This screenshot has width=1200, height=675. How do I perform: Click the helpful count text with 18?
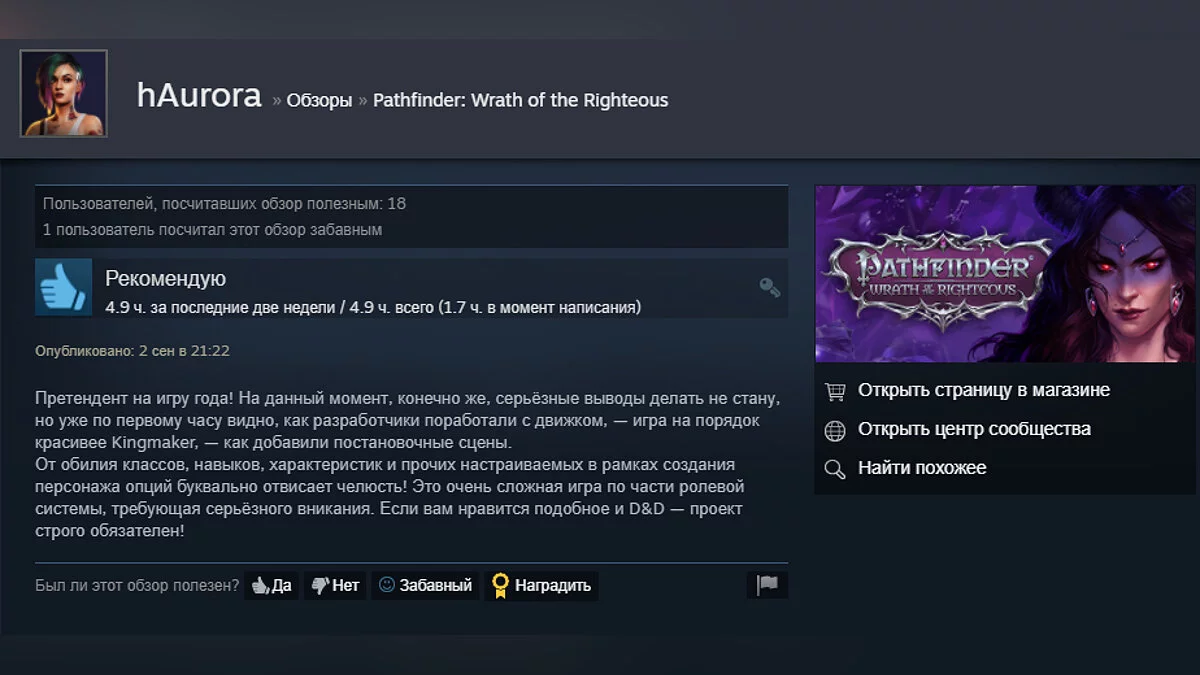click(x=224, y=203)
